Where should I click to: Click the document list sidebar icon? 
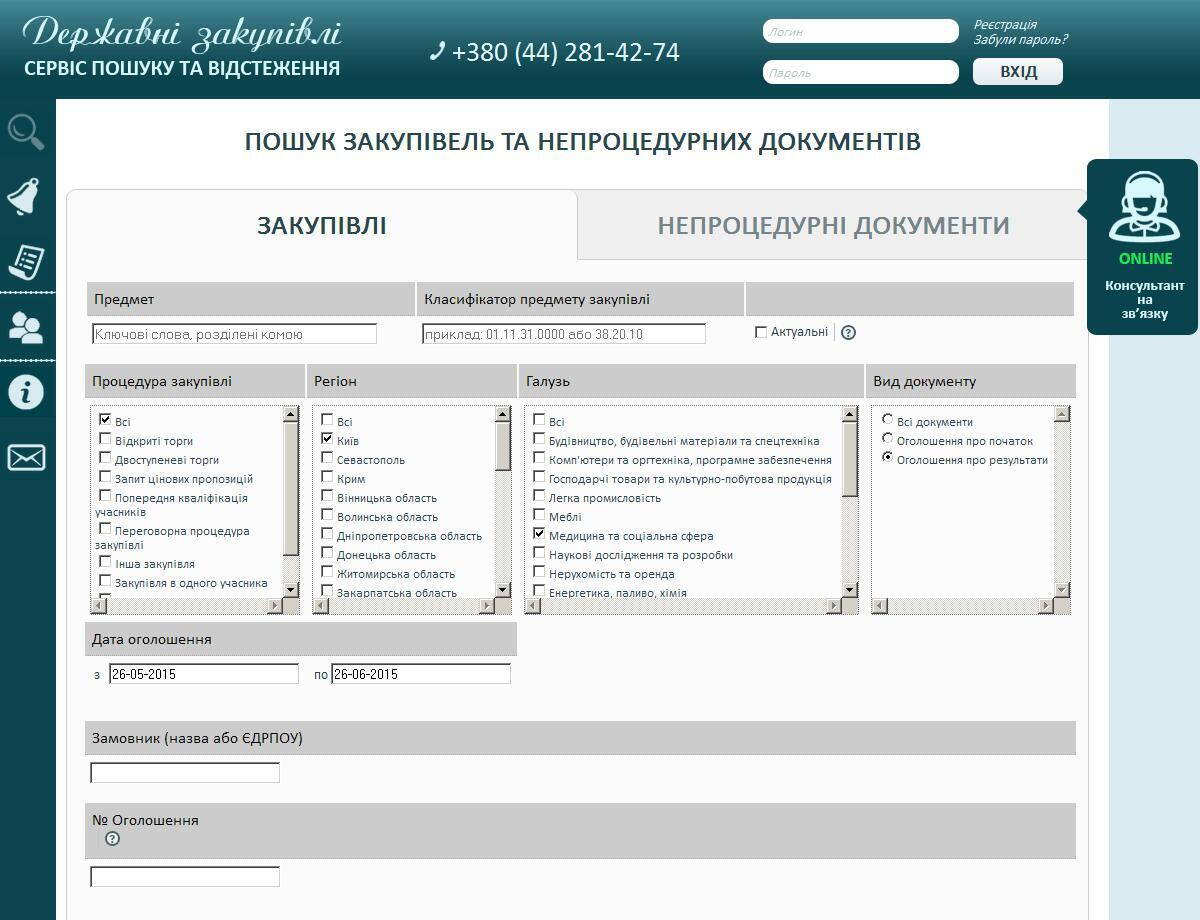click(26, 260)
